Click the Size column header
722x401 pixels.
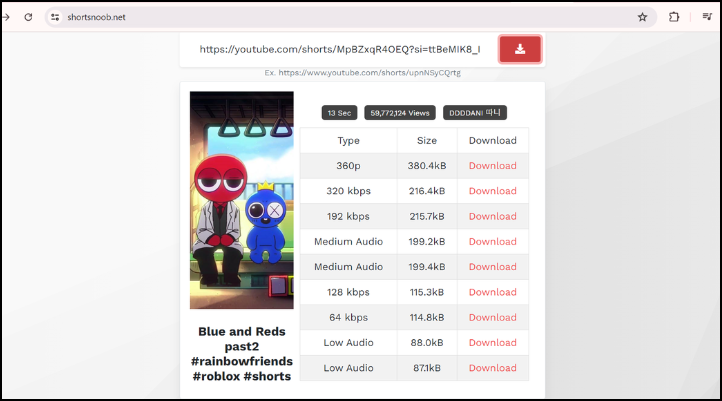coord(427,140)
